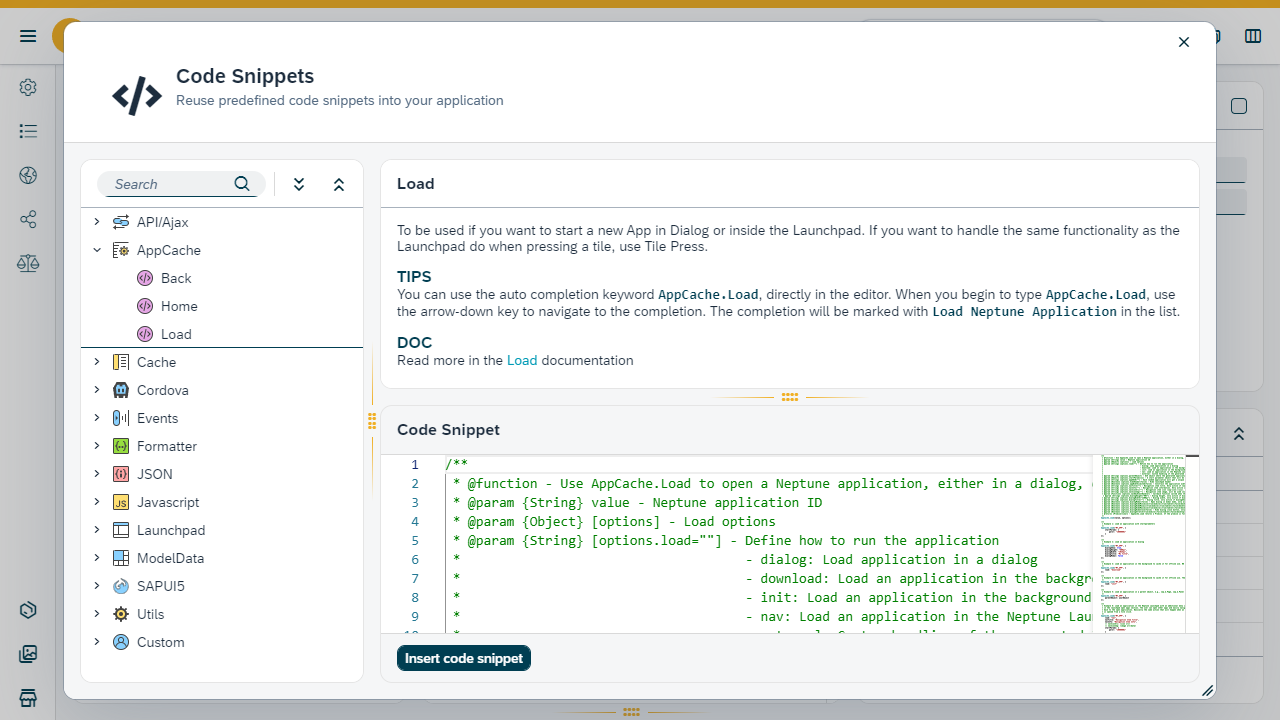Click the JSON category icon
1280x720 pixels.
tap(121, 474)
